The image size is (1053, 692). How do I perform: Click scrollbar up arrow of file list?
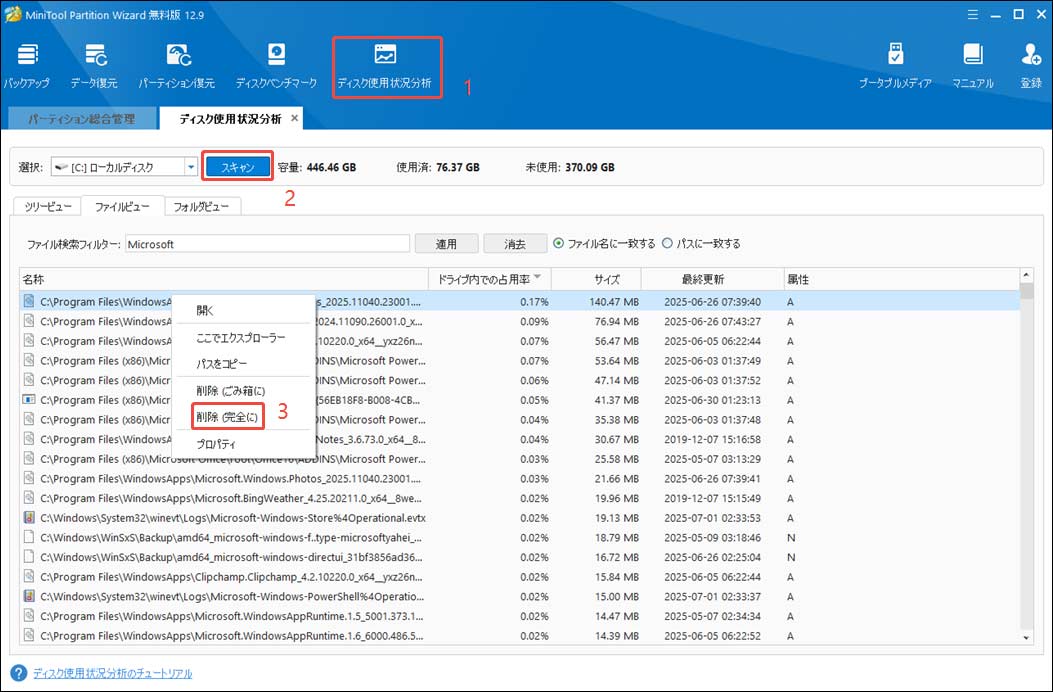(1026, 275)
